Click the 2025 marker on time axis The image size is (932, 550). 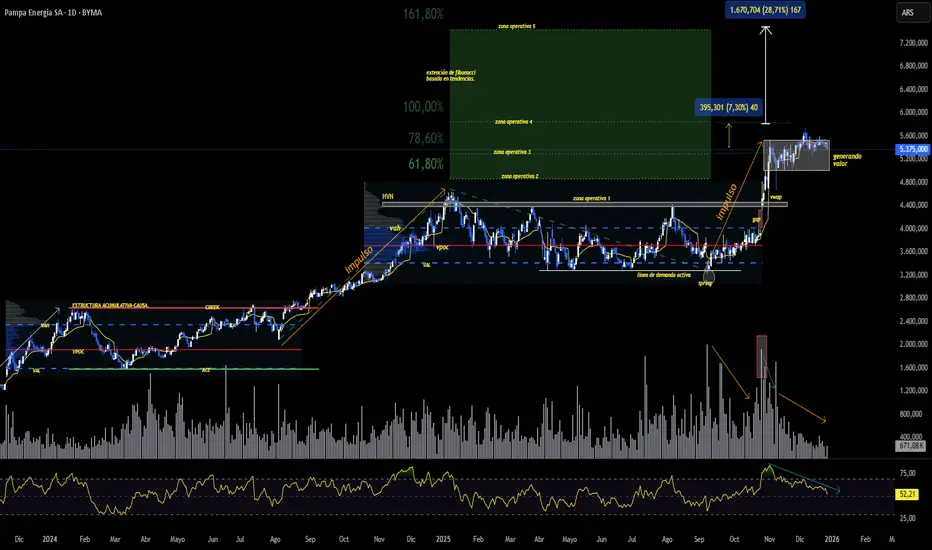point(443,539)
